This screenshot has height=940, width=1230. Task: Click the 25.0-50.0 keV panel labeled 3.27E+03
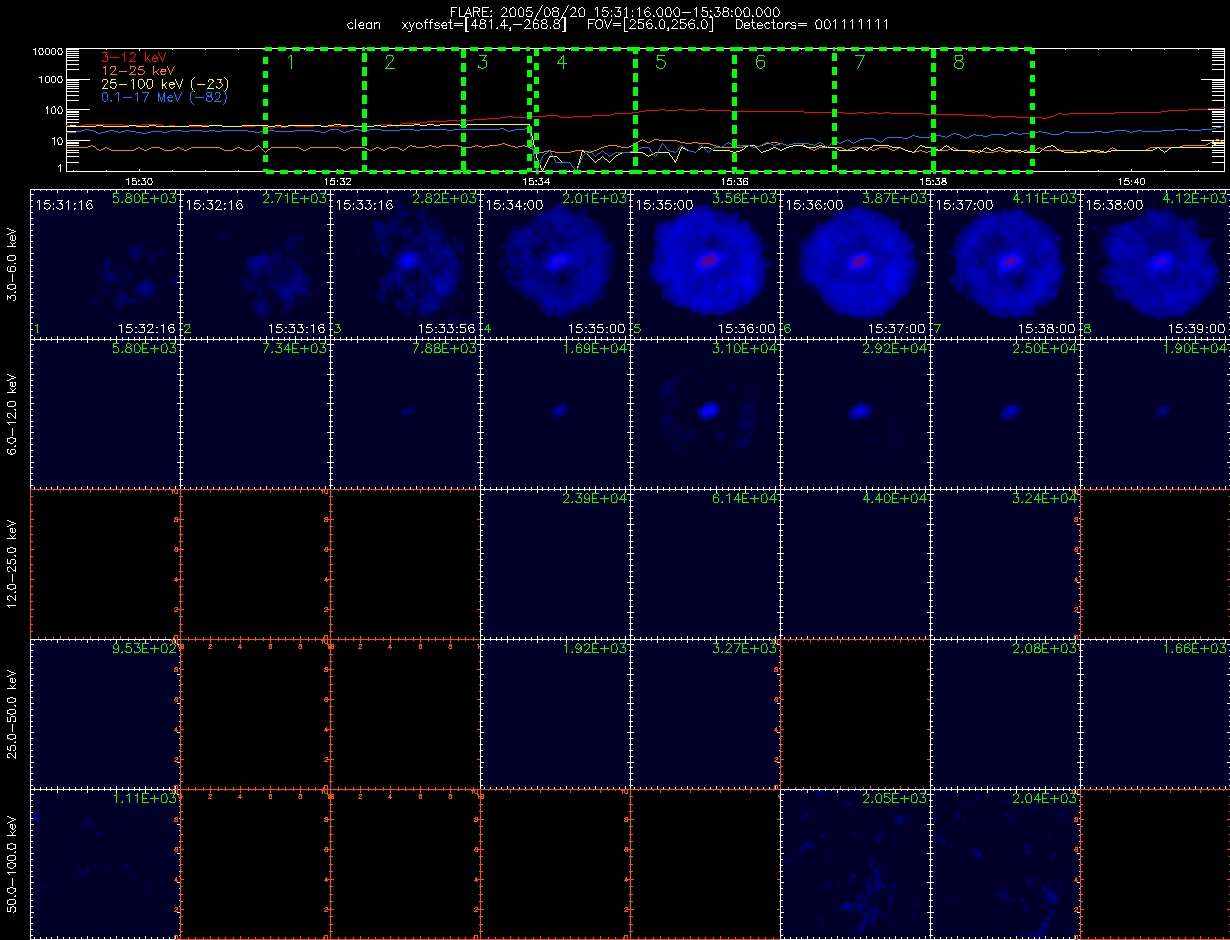coord(705,713)
